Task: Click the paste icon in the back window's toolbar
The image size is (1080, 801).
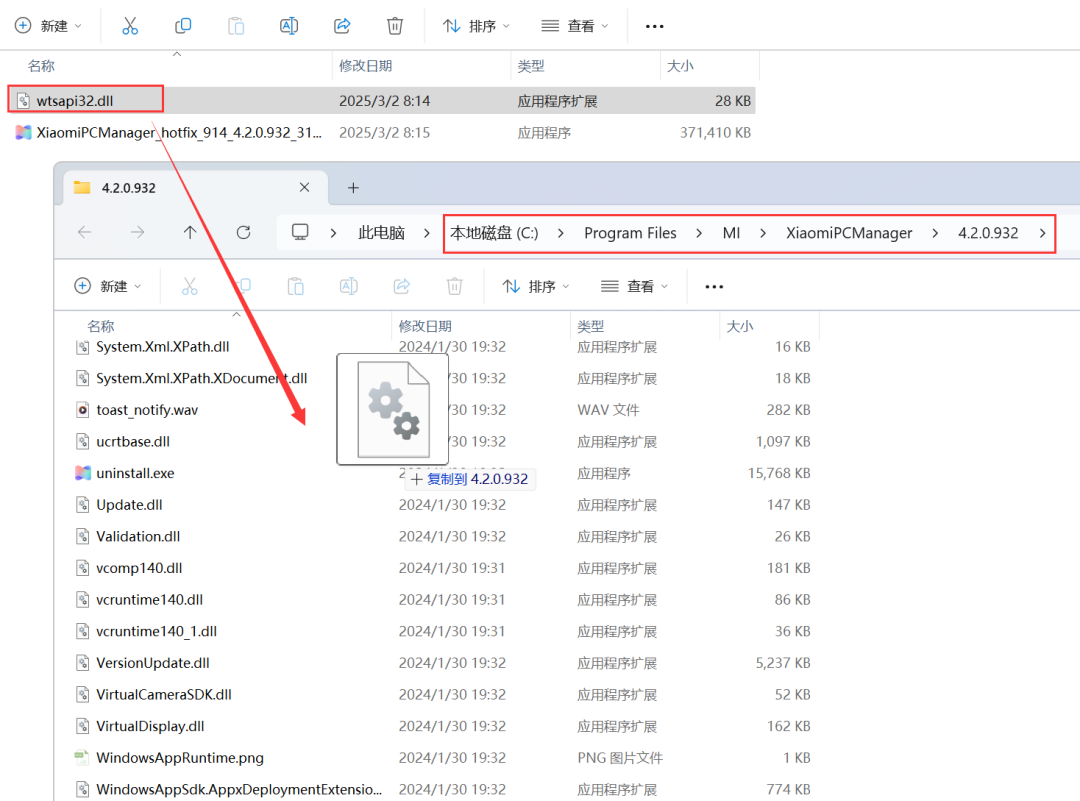Action: tap(236, 26)
